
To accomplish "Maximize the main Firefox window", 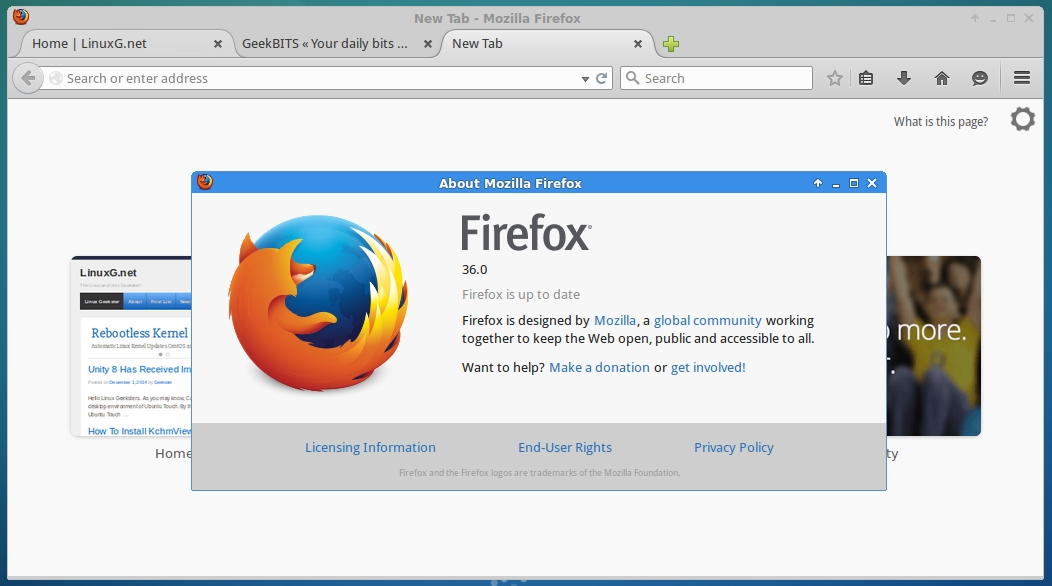I will point(1010,18).
